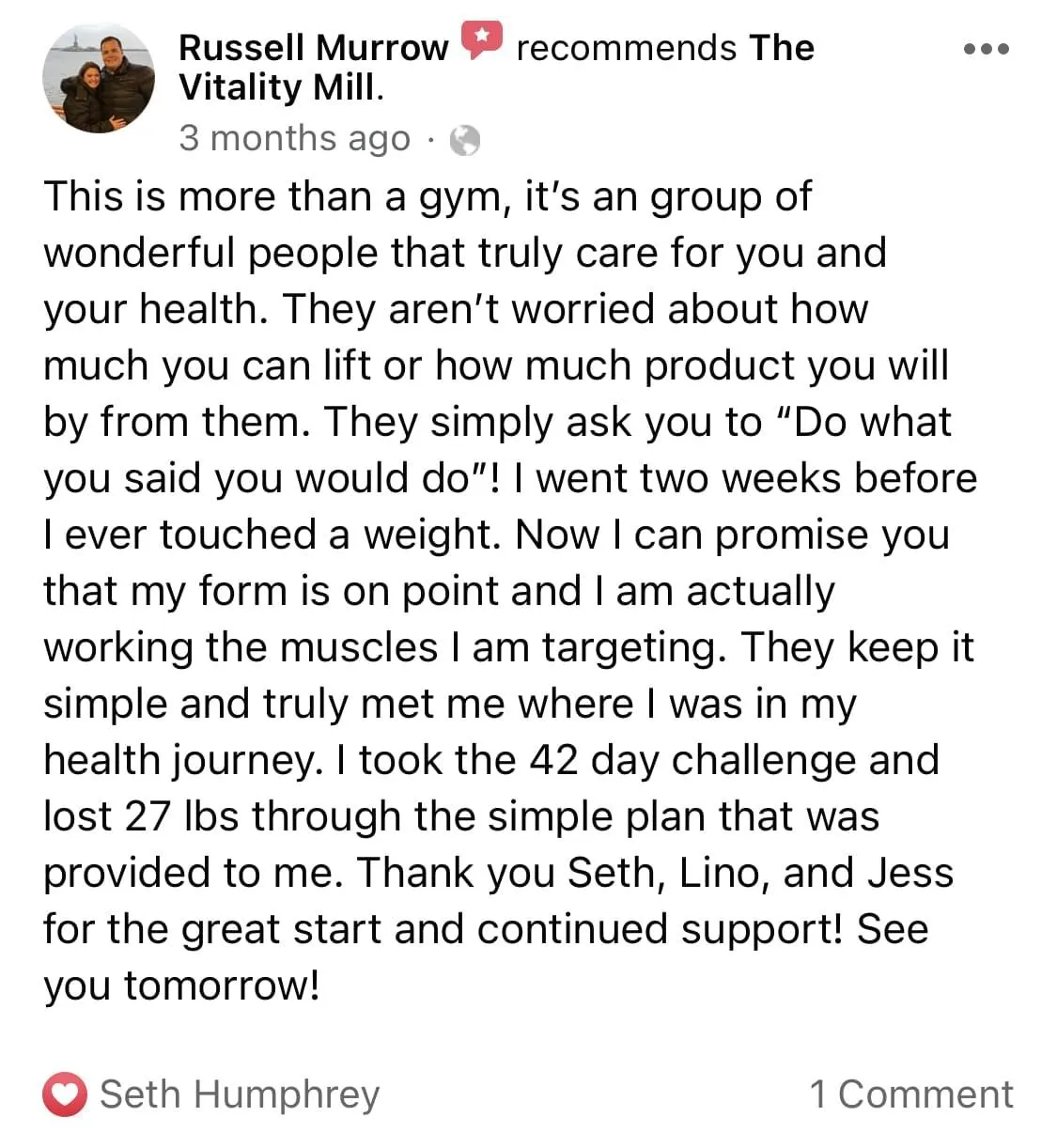Open Russell Murrow's profile name link
This screenshot has height=1148, width=1057.
314,47
